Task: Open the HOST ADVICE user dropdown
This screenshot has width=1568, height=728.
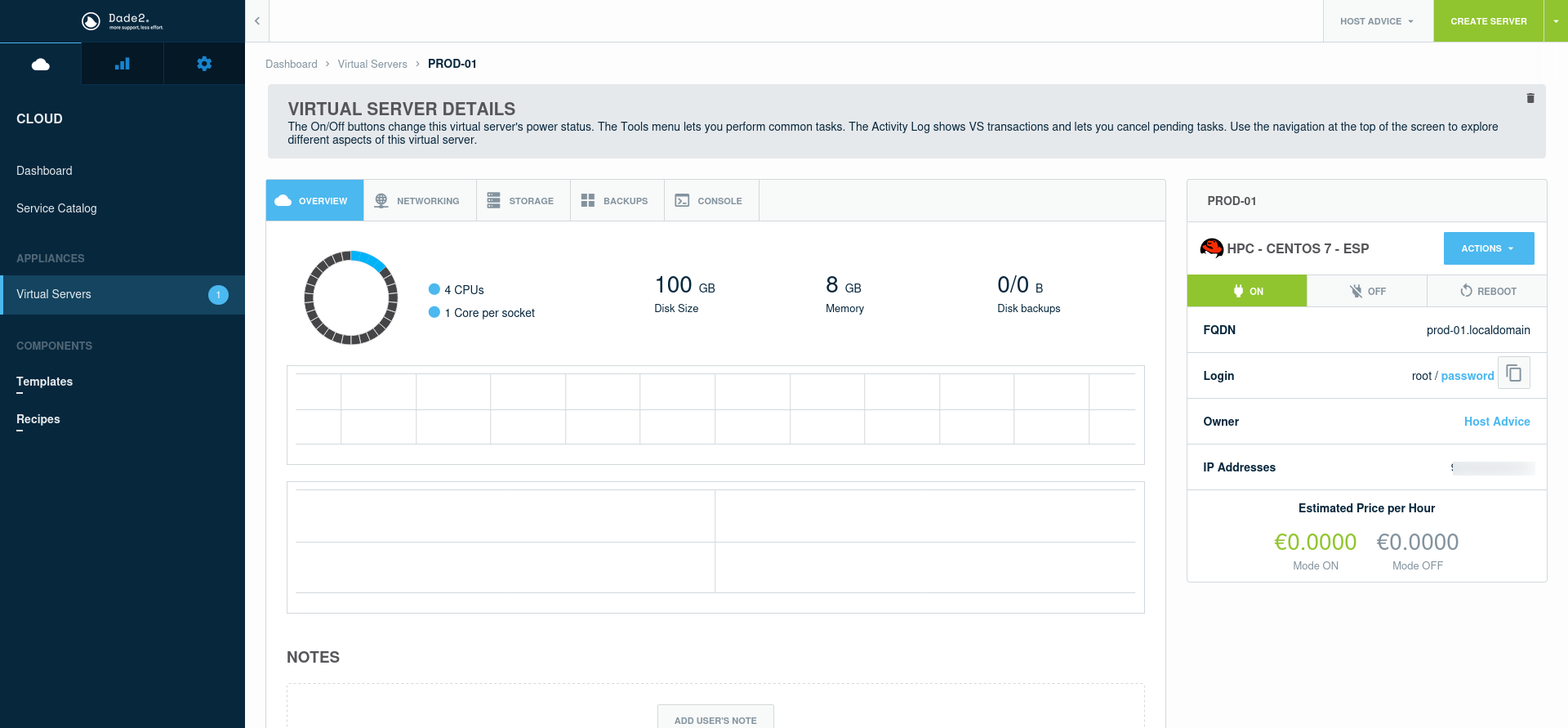Action: tap(1378, 21)
